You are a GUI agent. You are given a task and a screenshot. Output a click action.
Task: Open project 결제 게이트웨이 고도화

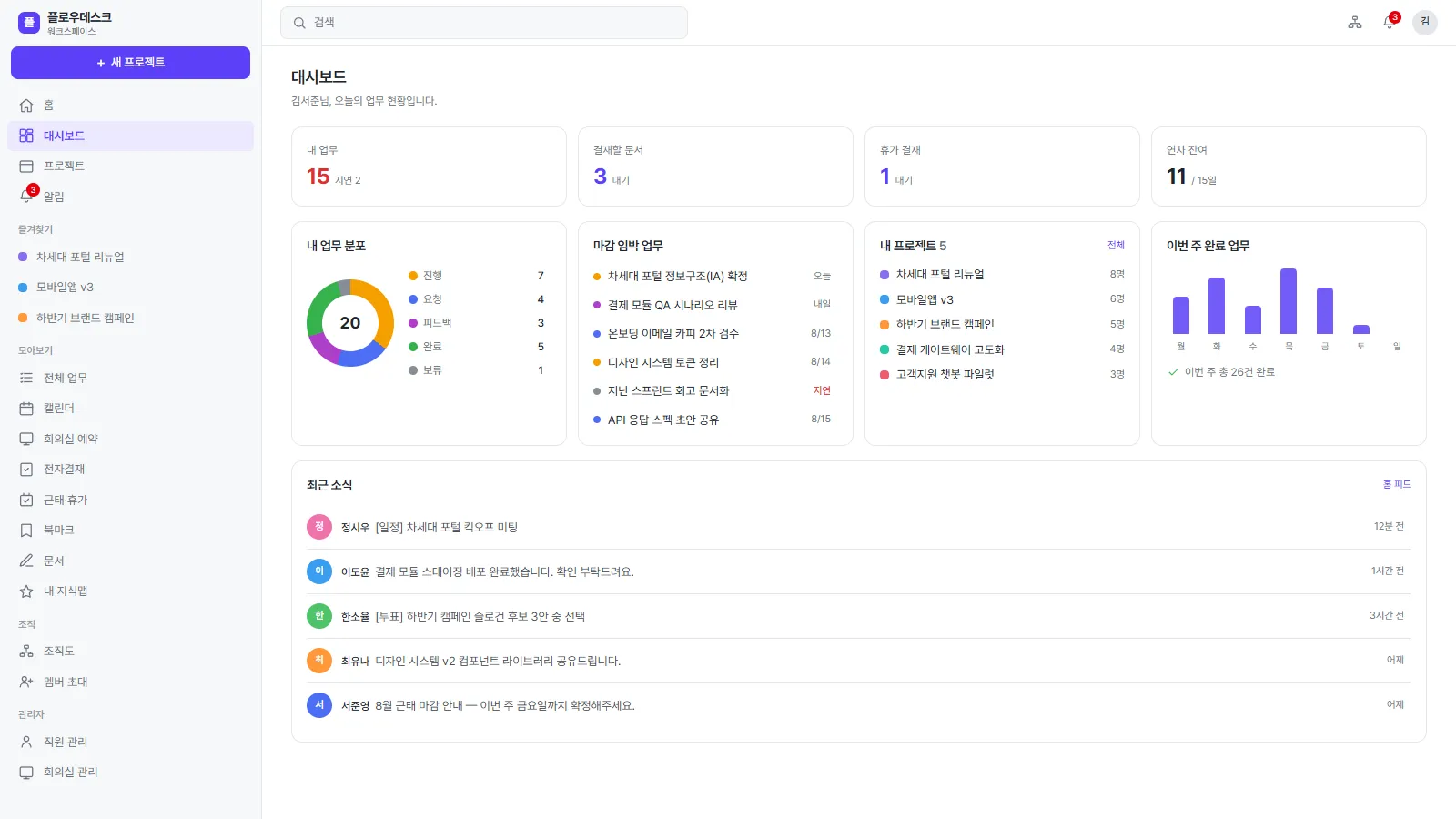coord(1002,349)
